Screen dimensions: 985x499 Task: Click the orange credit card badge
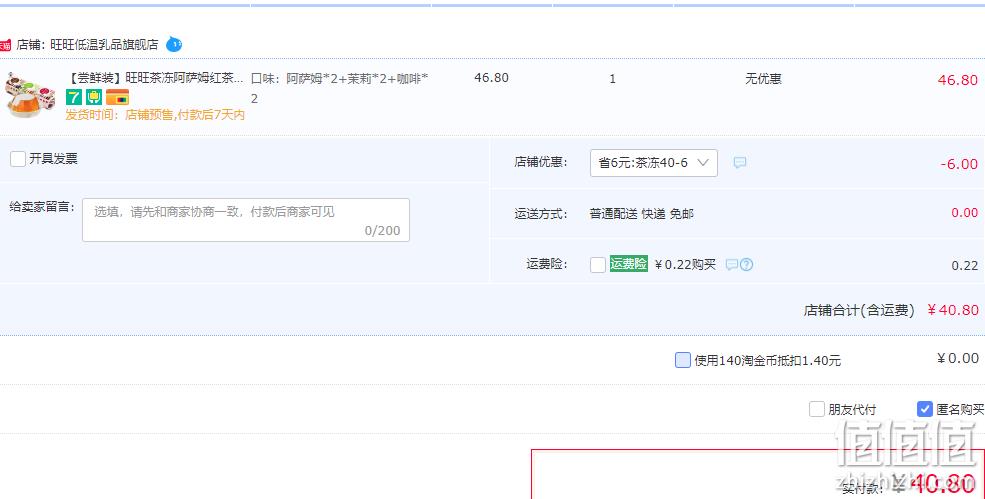click(117, 97)
